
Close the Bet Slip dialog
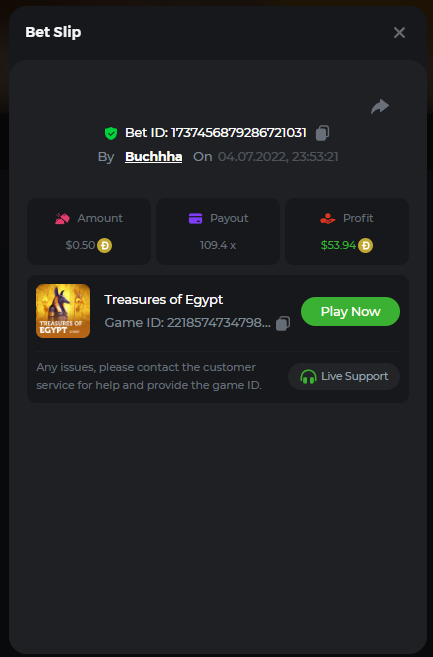(x=399, y=32)
